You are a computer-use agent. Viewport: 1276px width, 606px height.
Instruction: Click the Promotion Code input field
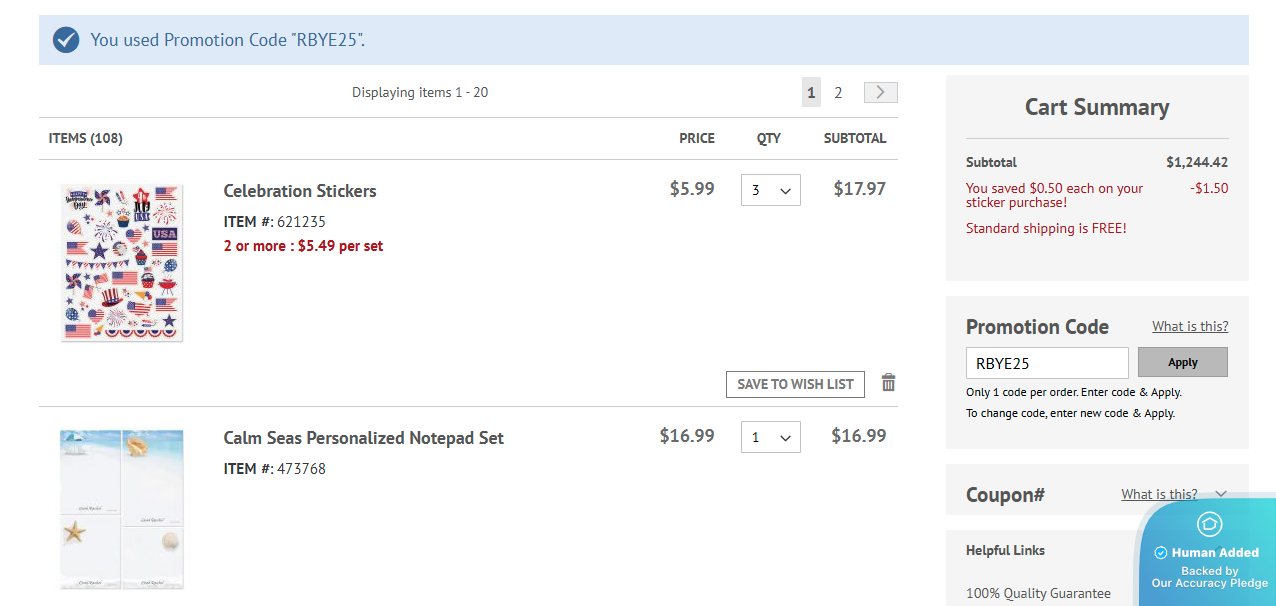1046,363
